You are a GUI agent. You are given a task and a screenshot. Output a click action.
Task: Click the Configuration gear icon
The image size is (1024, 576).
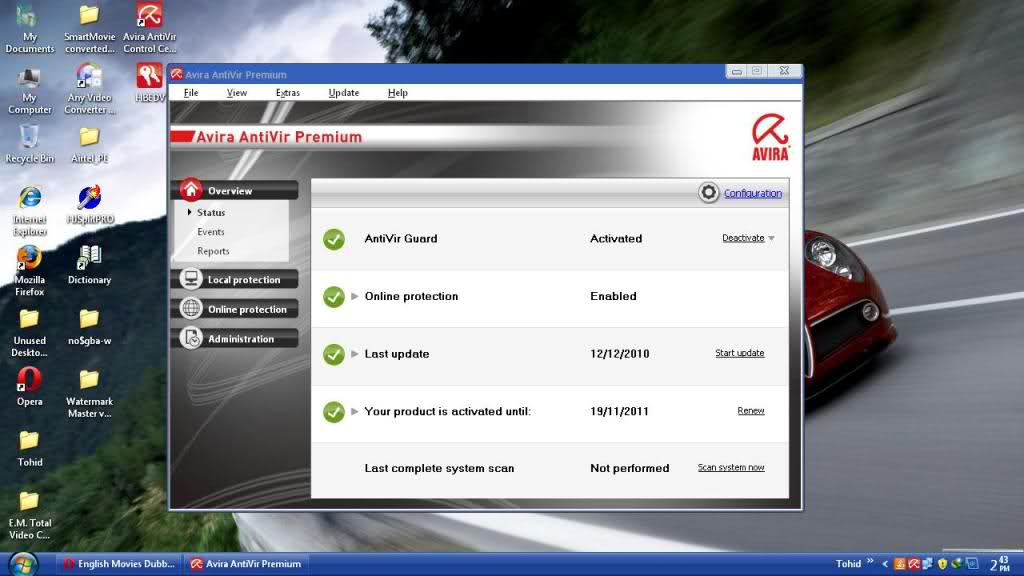pyautogui.click(x=709, y=192)
